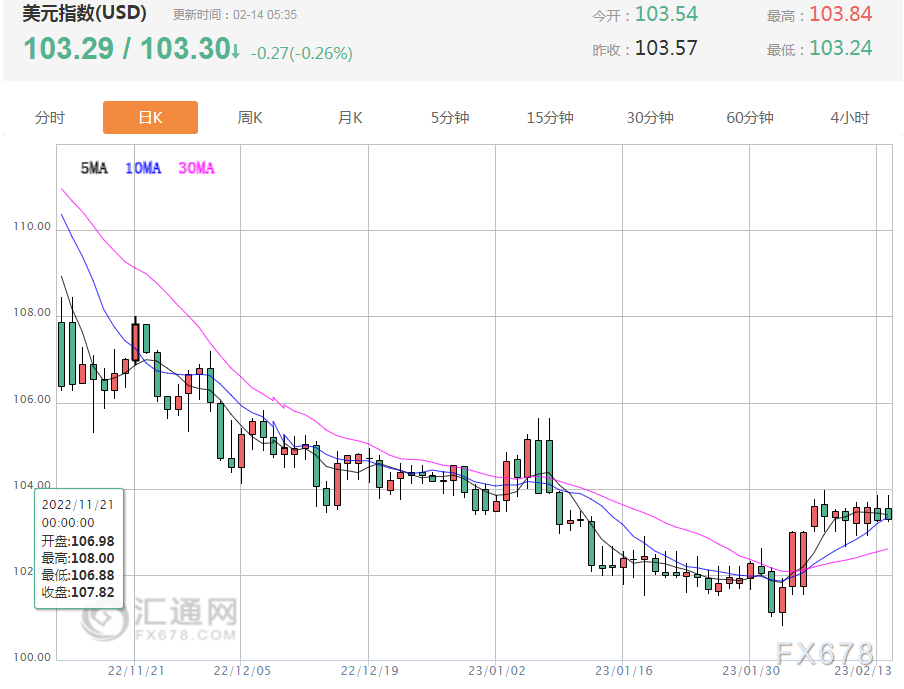Screen dimensions: 904x689
Task: Open the 月K monthly chart view
Action: 348,117
